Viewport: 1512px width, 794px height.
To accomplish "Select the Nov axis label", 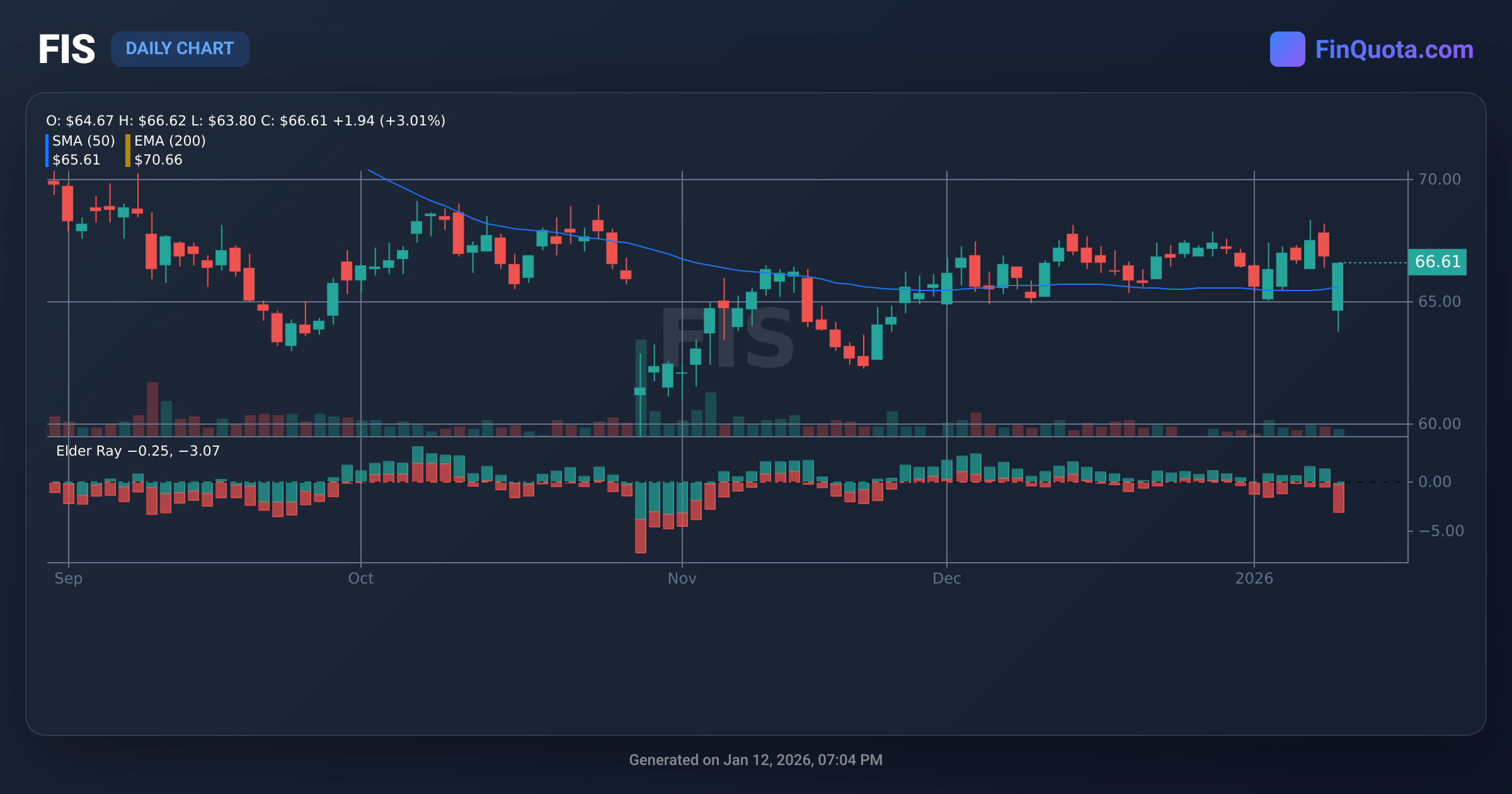I will point(682,578).
